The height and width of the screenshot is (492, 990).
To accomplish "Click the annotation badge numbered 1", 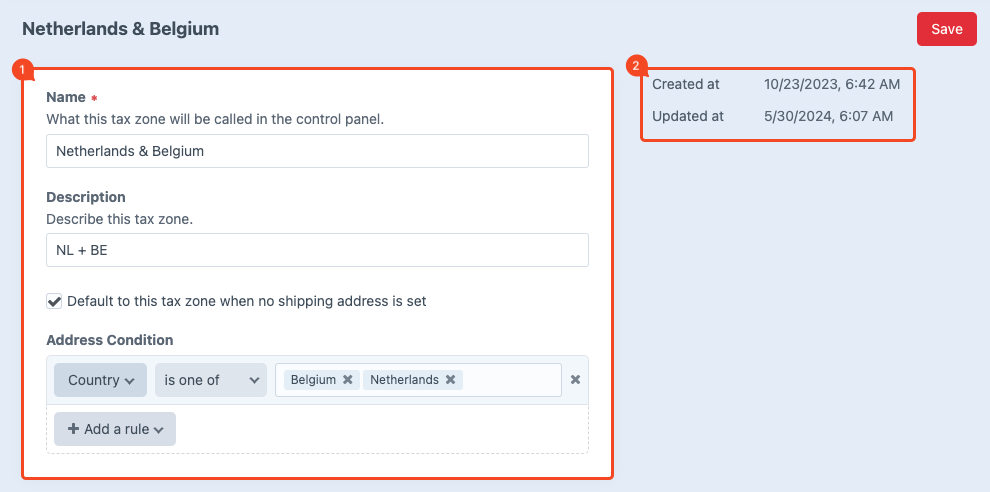I will pos(22,70).
